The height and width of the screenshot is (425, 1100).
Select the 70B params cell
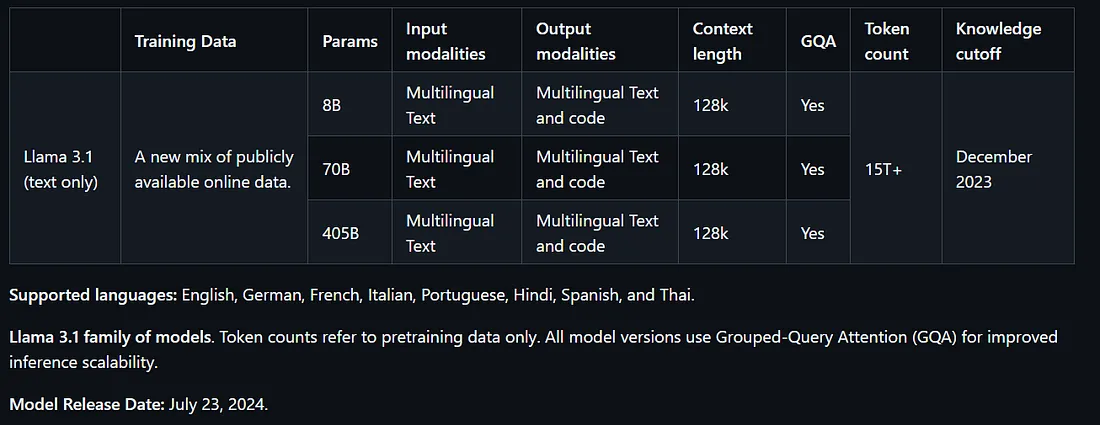[x=349, y=168]
